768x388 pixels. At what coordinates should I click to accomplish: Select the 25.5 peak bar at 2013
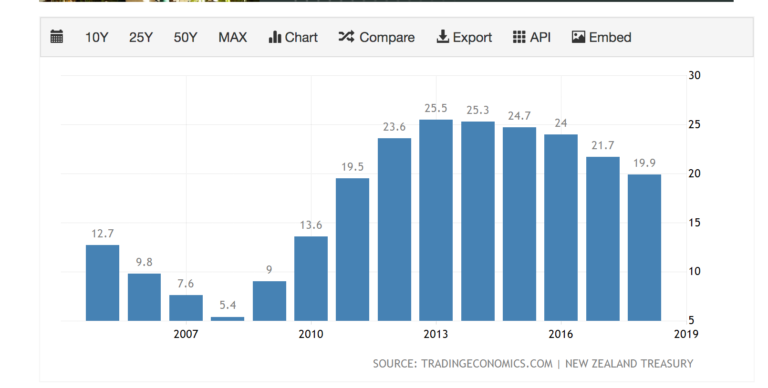(x=436, y=220)
